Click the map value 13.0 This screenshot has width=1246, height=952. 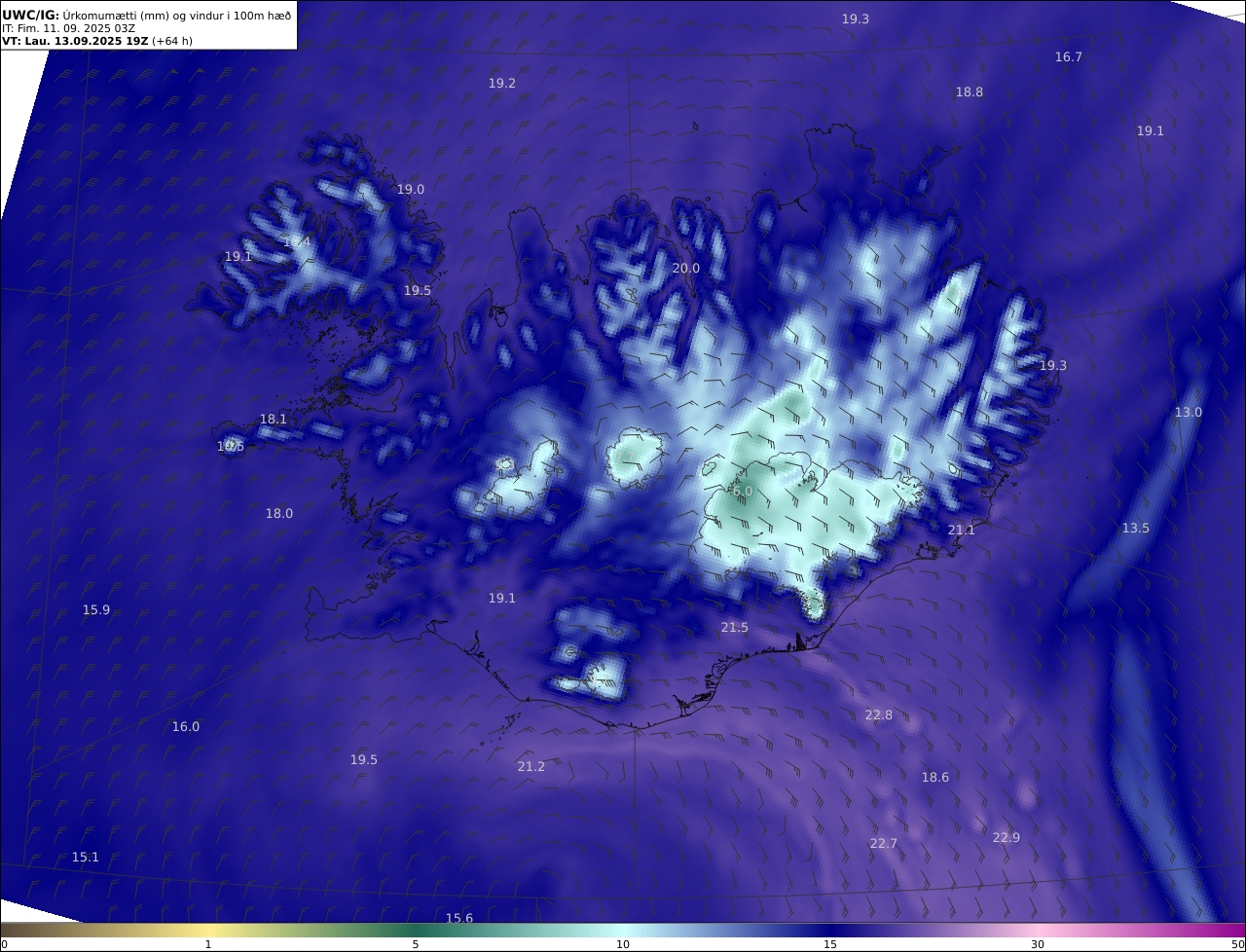[1188, 413]
